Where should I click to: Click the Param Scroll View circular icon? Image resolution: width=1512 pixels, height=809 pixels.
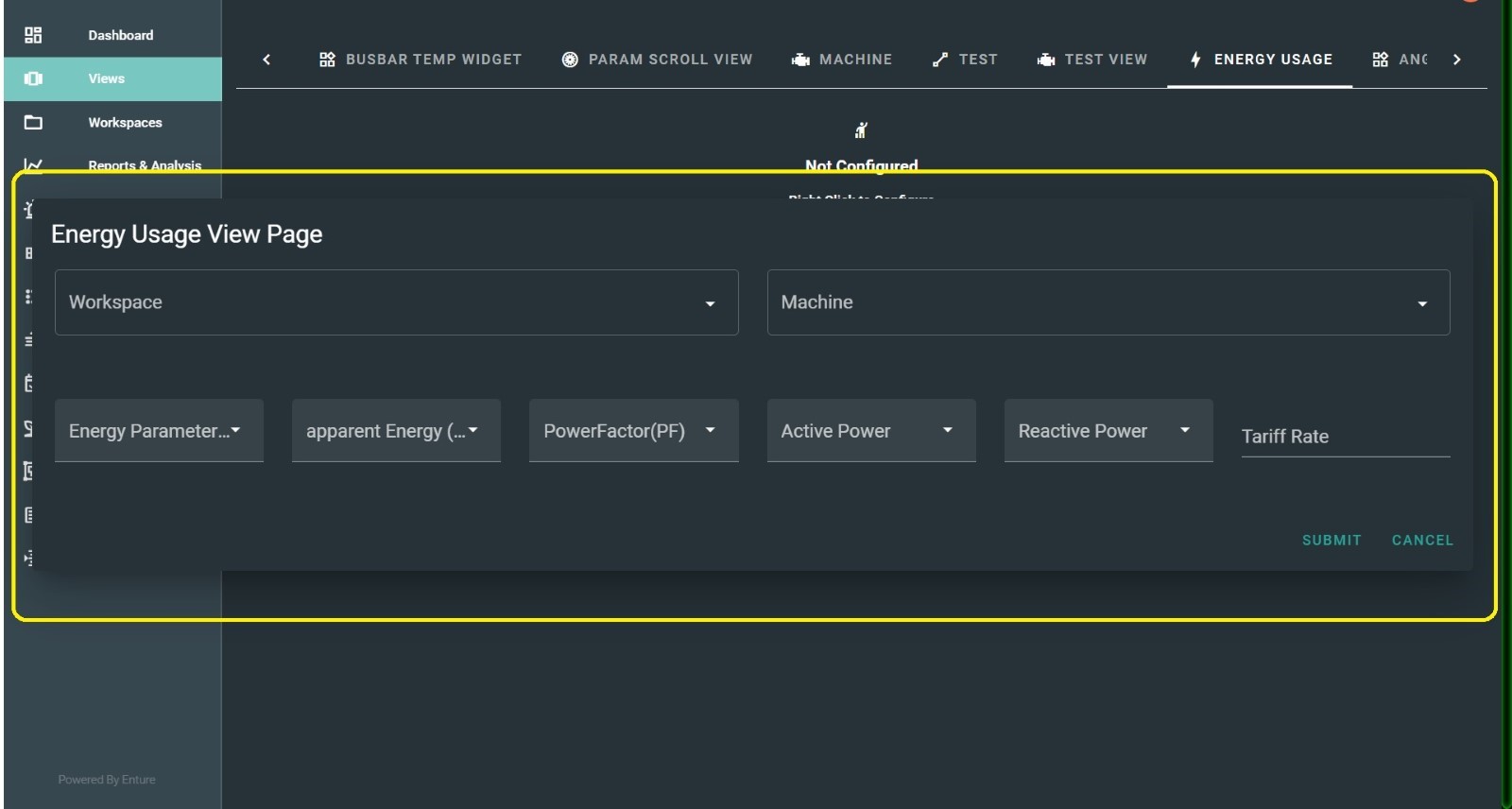coord(570,60)
